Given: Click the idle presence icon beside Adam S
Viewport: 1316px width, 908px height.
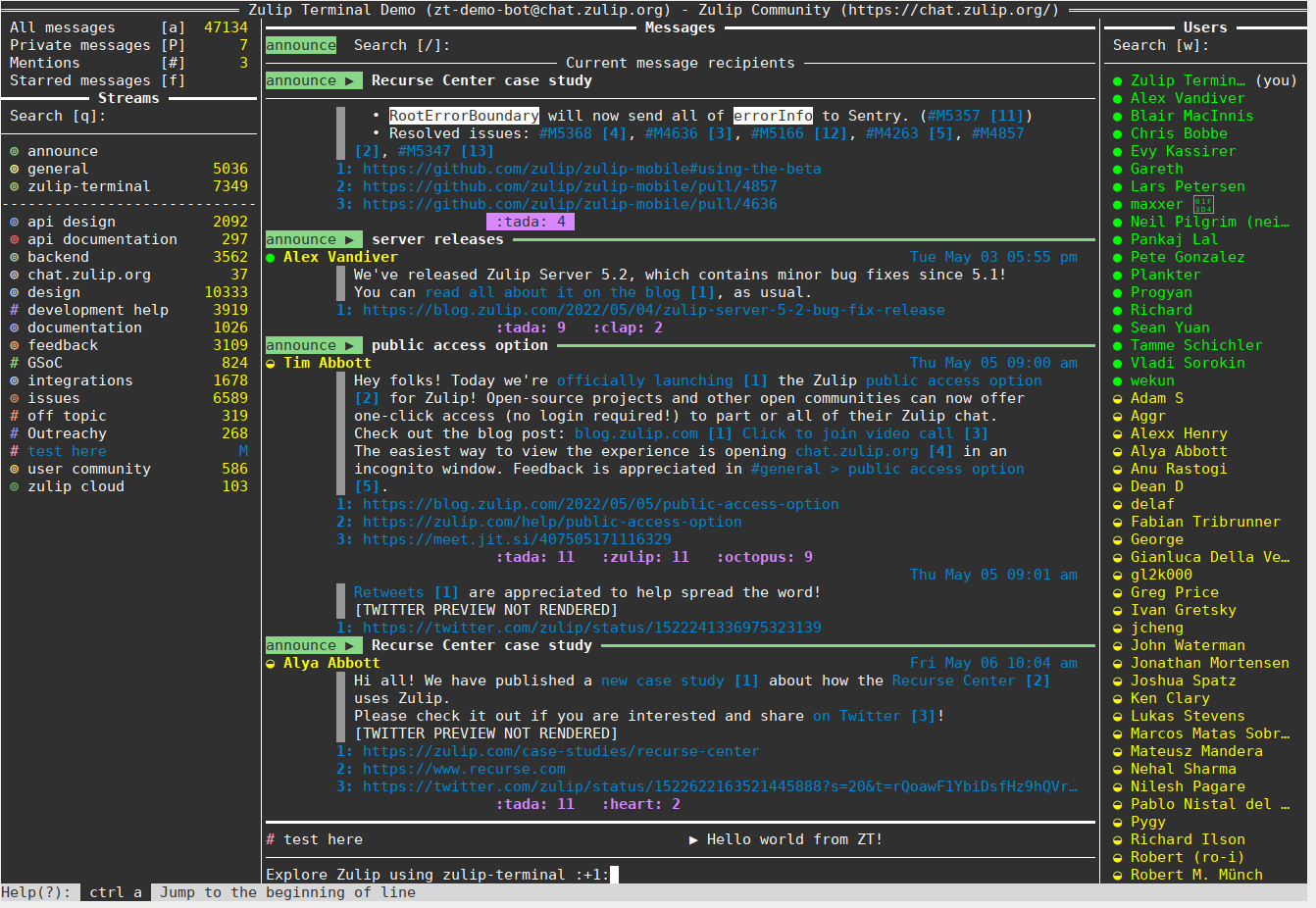Looking at the screenshot, I should pos(1119,398).
